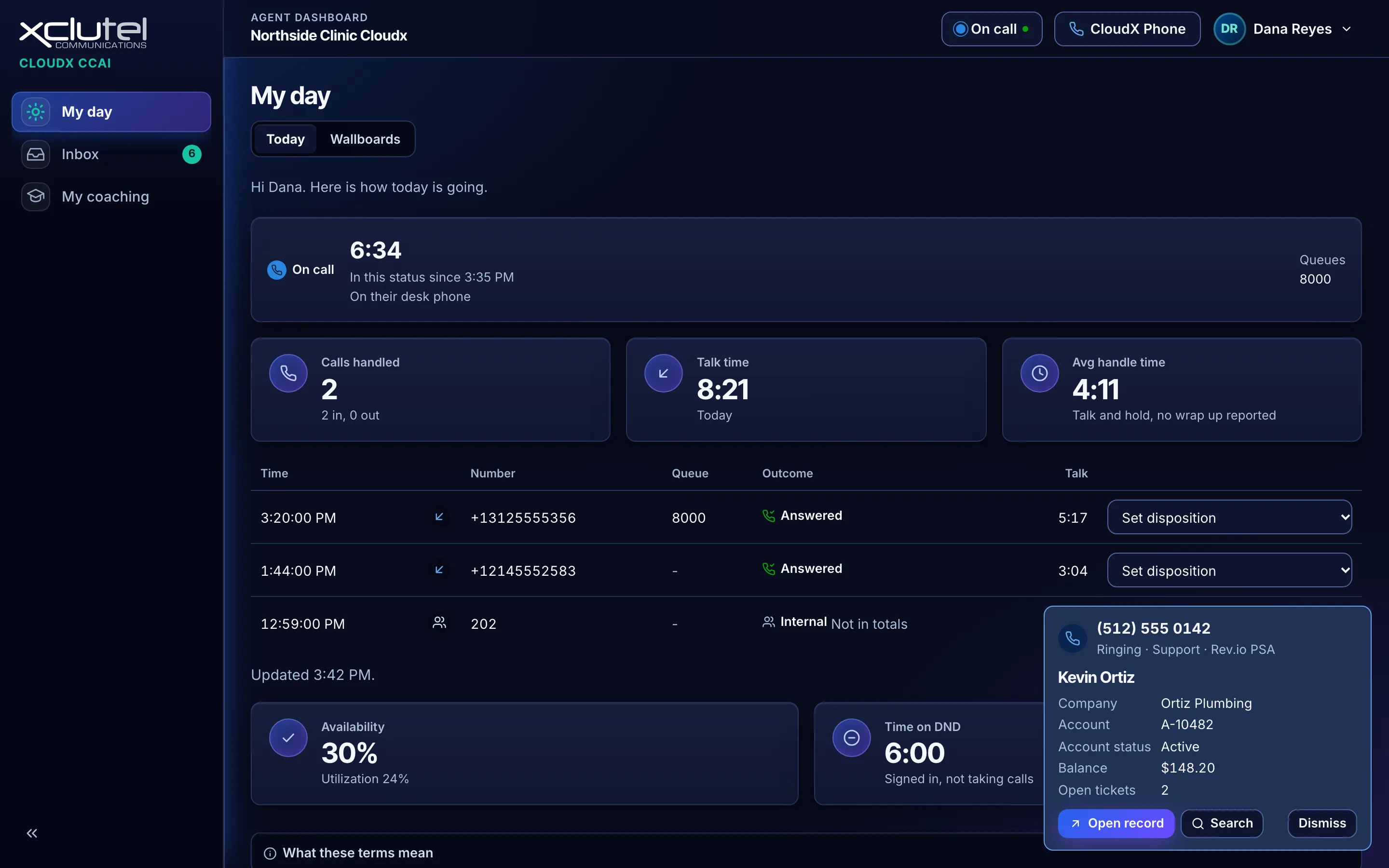This screenshot has width=1389, height=868.
Task: Open the Inbox sidebar item
Action: coord(111,154)
